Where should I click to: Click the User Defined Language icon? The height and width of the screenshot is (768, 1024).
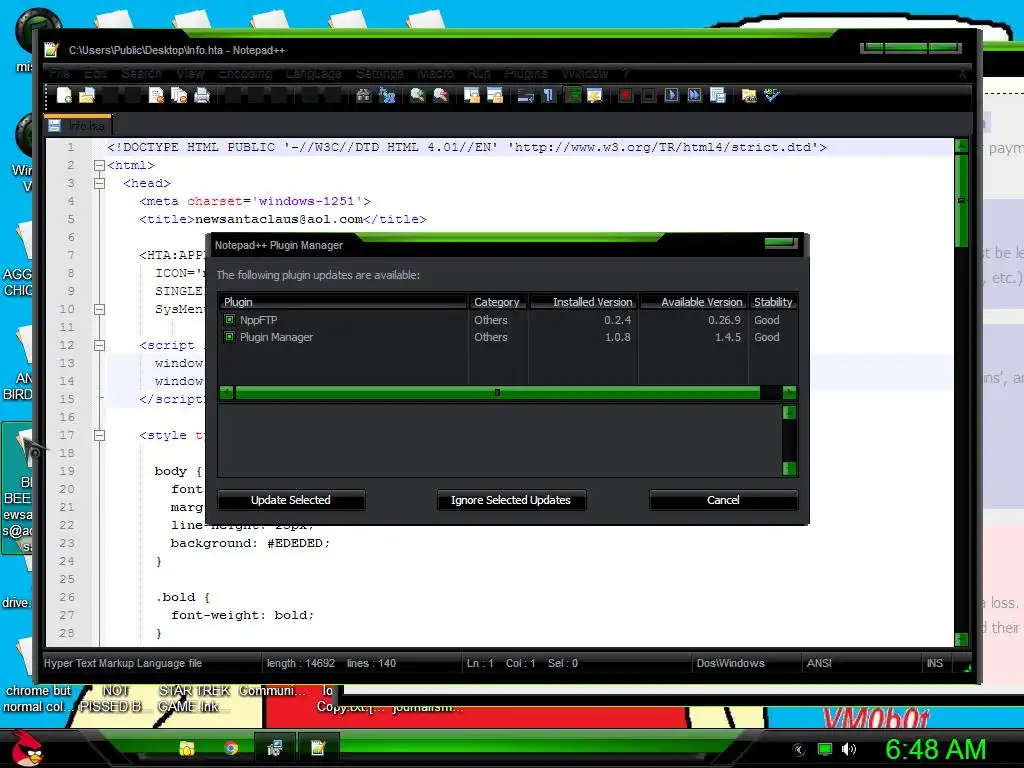pyautogui.click(x=595, y=95)
